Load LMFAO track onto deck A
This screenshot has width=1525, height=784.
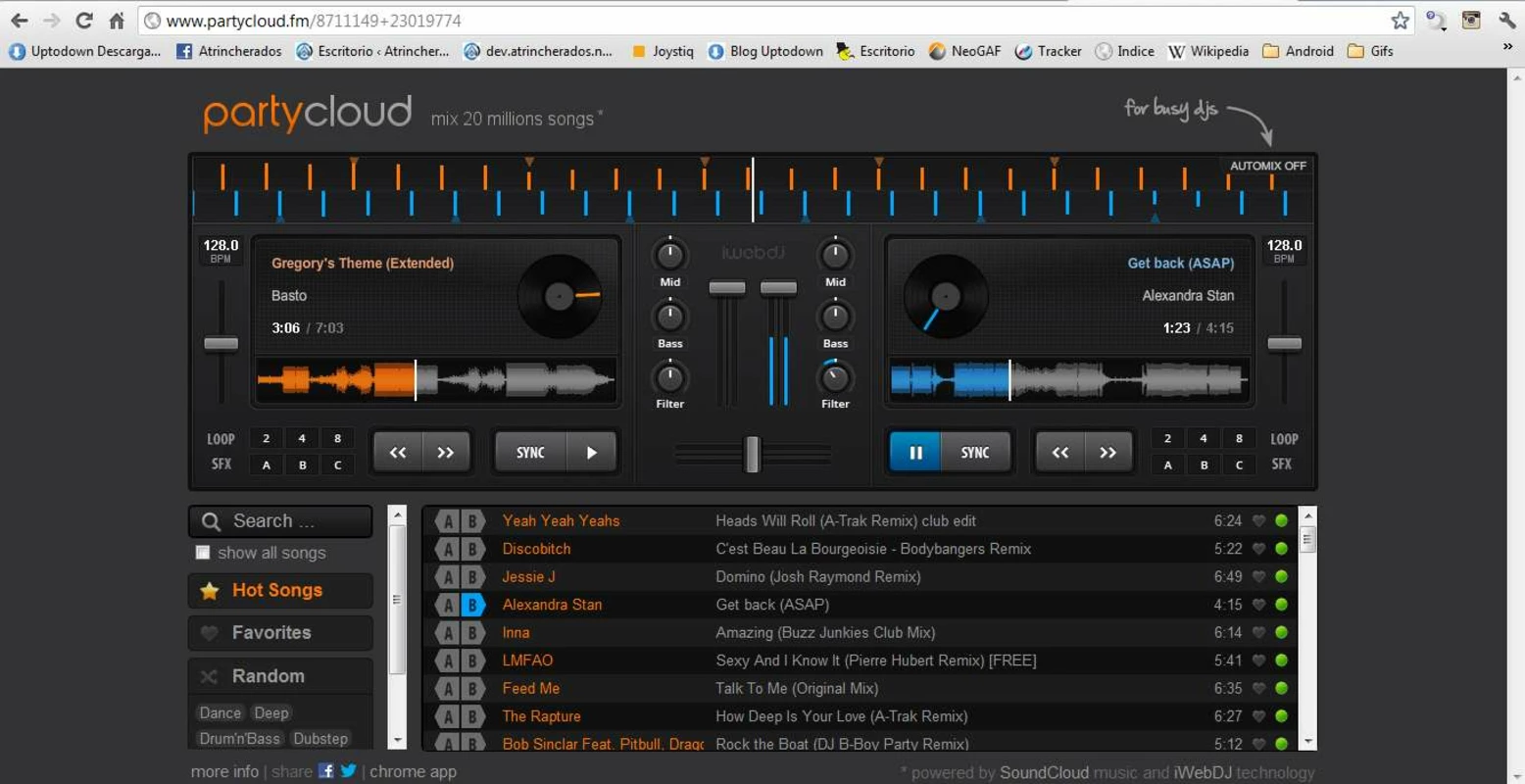point(448,661)
